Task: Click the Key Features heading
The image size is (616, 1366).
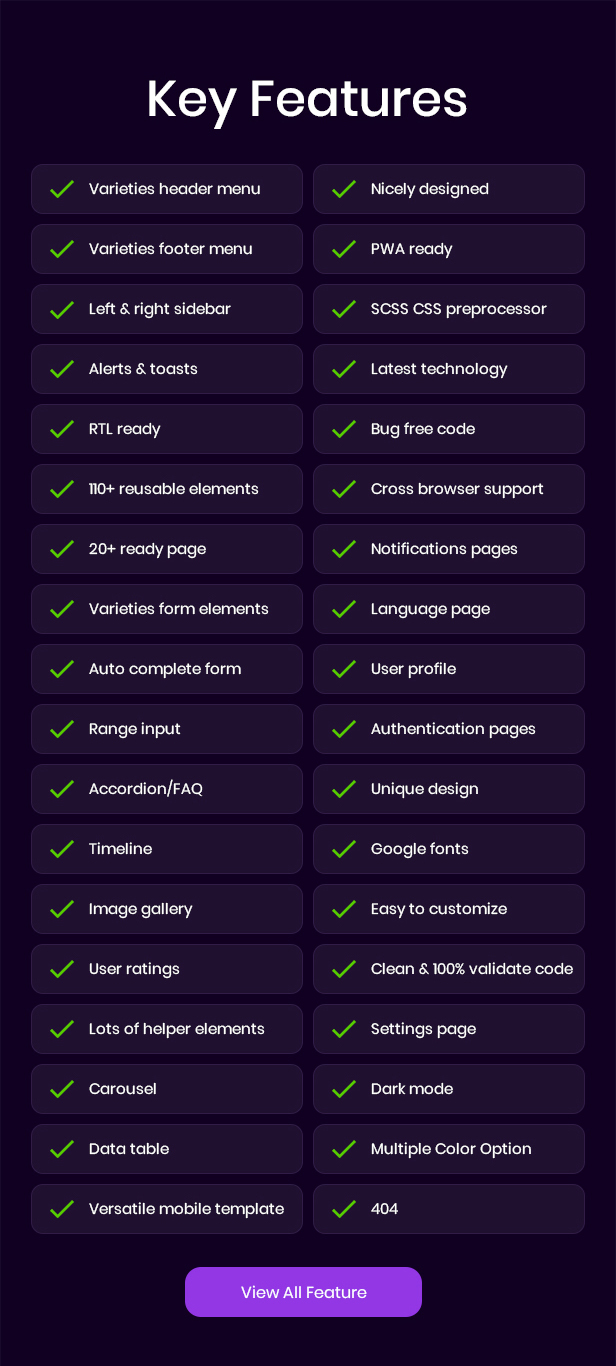Action: (x=307, y=99)
